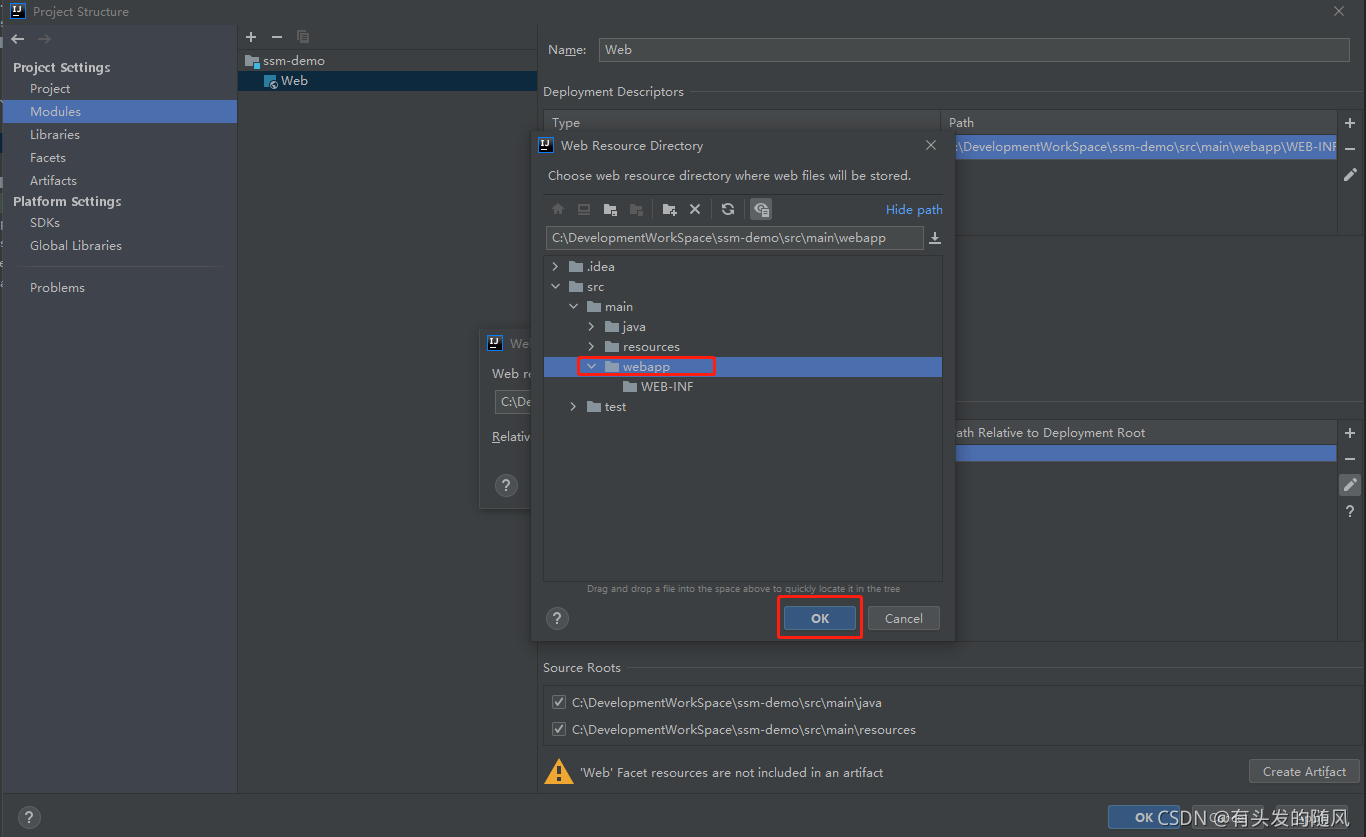This screenshot has width=1366, height=837.
Task: Copy the selected module item
Action: coord(303,37)
